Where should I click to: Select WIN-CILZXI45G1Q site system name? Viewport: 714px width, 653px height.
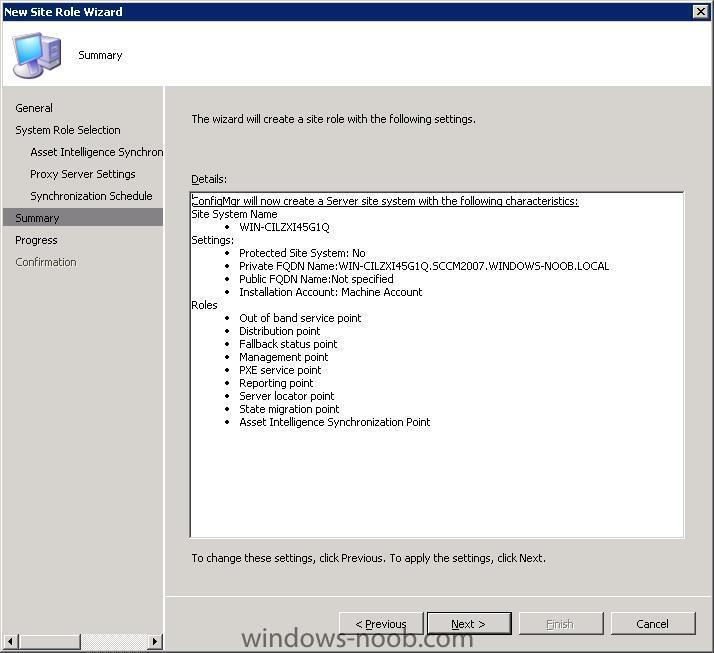click(284, 227)
